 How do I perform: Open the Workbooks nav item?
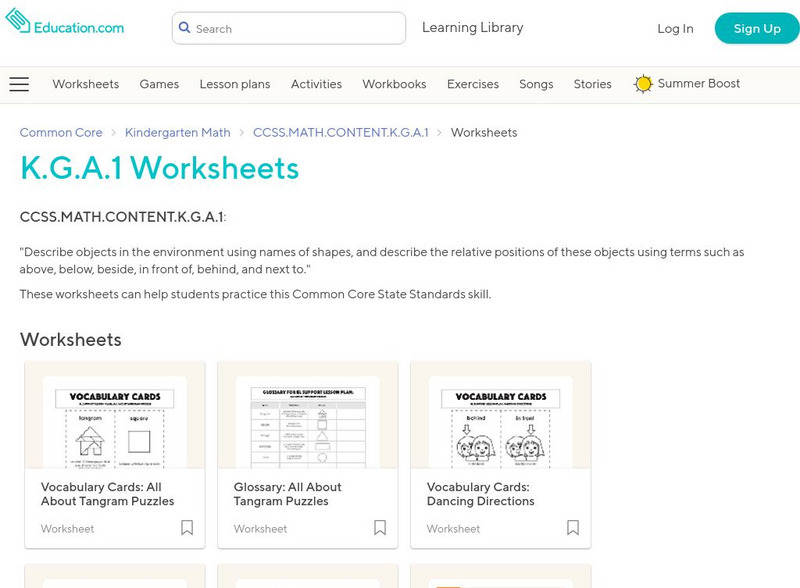point(394,84)
